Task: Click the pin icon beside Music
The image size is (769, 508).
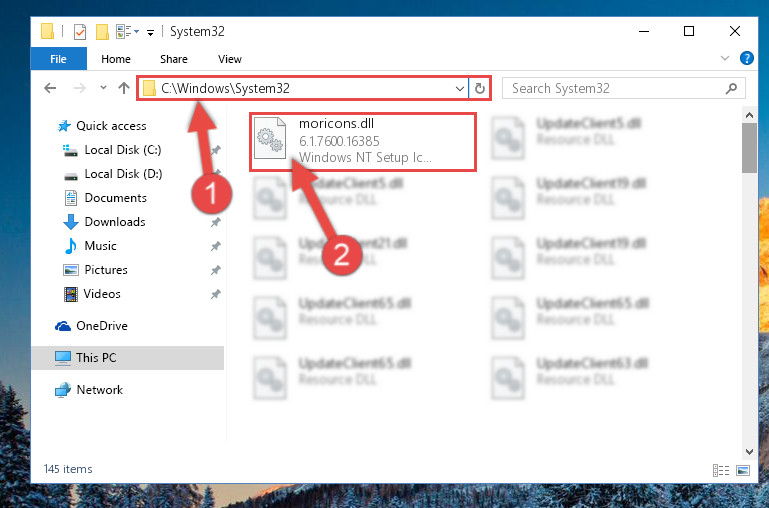Action: [x=215, y=246]
